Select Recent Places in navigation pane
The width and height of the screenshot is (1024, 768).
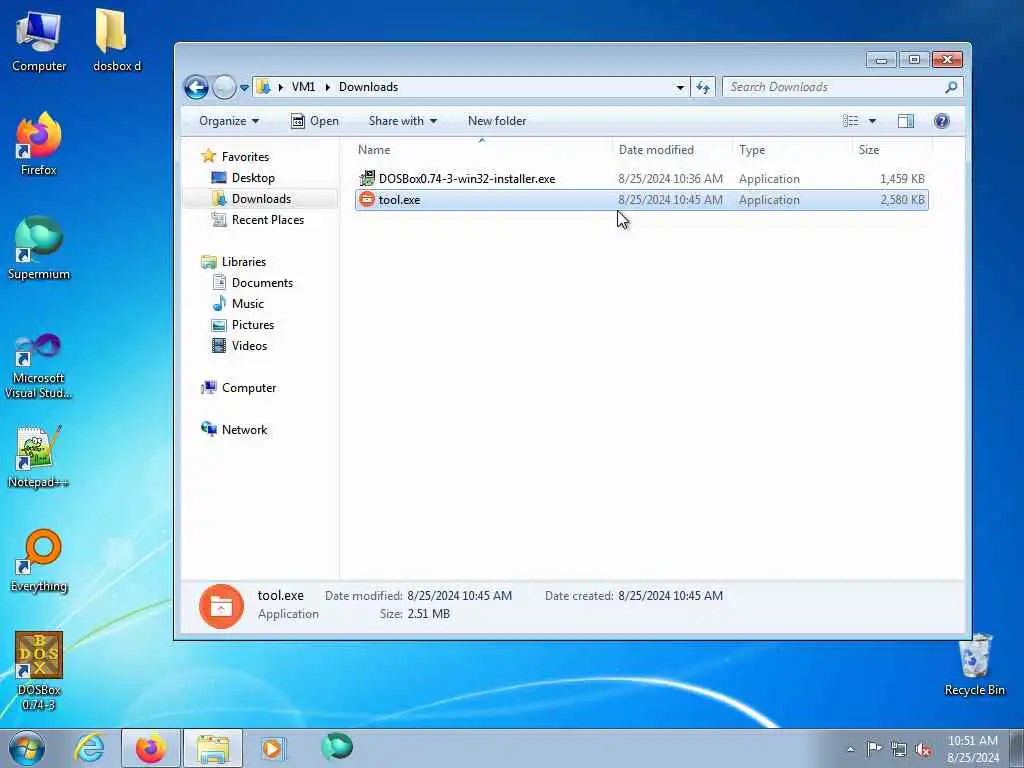(x=268, y=219)
